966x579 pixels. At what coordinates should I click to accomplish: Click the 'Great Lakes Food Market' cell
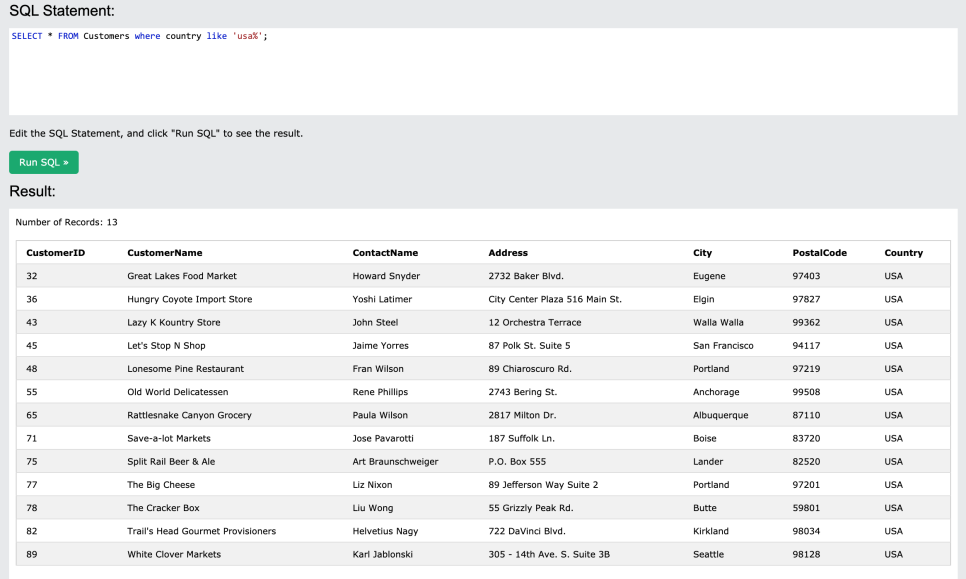coord(182,276)
